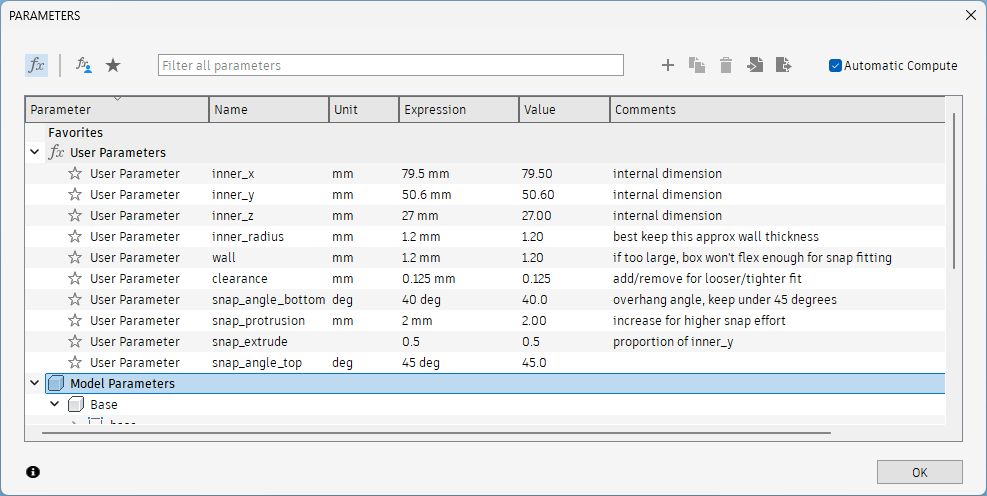Image resolution: width=987 pixels, height=496 pixels.
Task: Show favorites filter star icon
Action: (x=113, y=65)
